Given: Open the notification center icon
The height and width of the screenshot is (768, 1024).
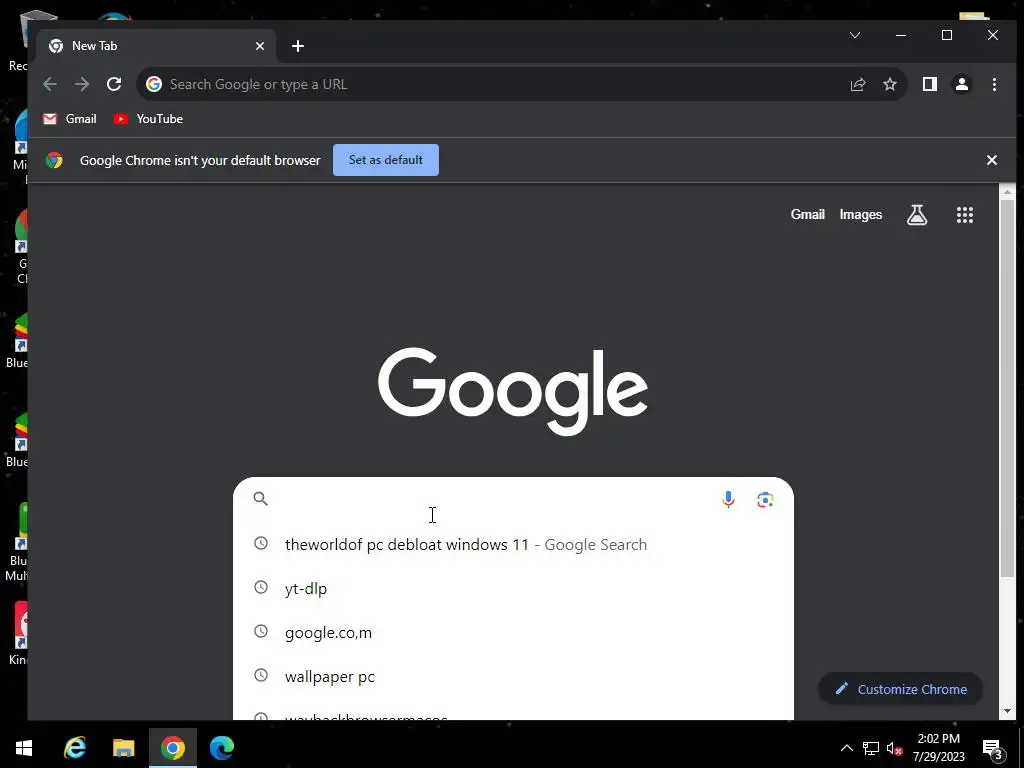Looking at the screenshot, I should pos(993,748).
